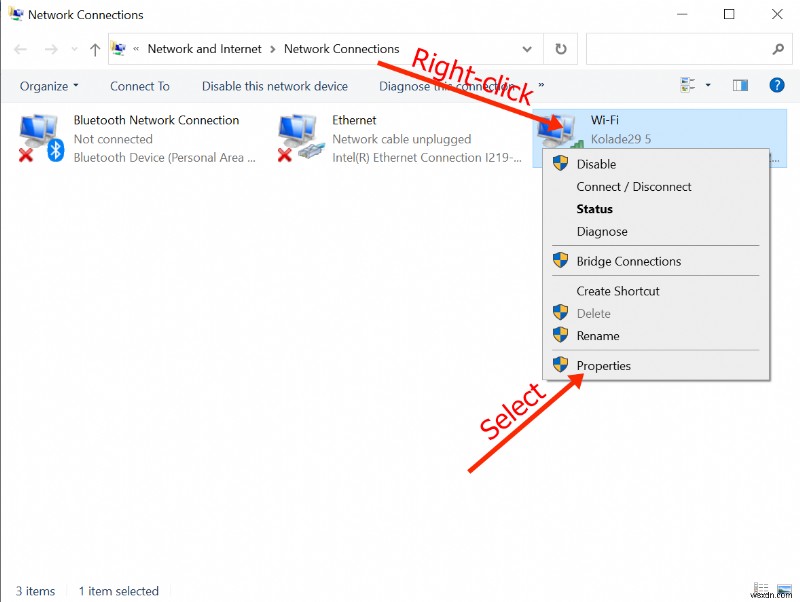Click the Bluetooth Network Connection icon
This screenshot has height=602, width=800.
tap(40, 131)
